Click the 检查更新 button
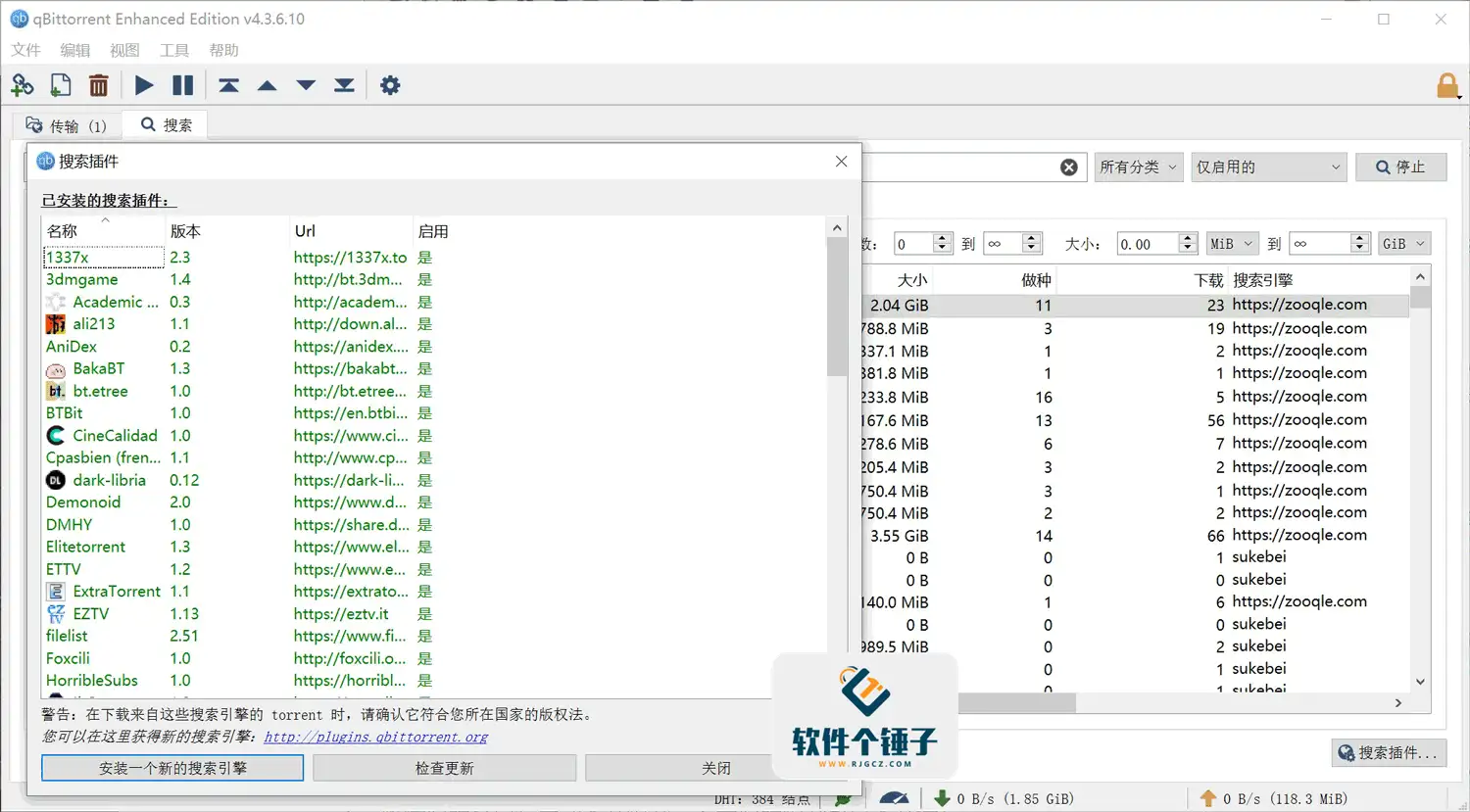 click(x=444, y=767)
